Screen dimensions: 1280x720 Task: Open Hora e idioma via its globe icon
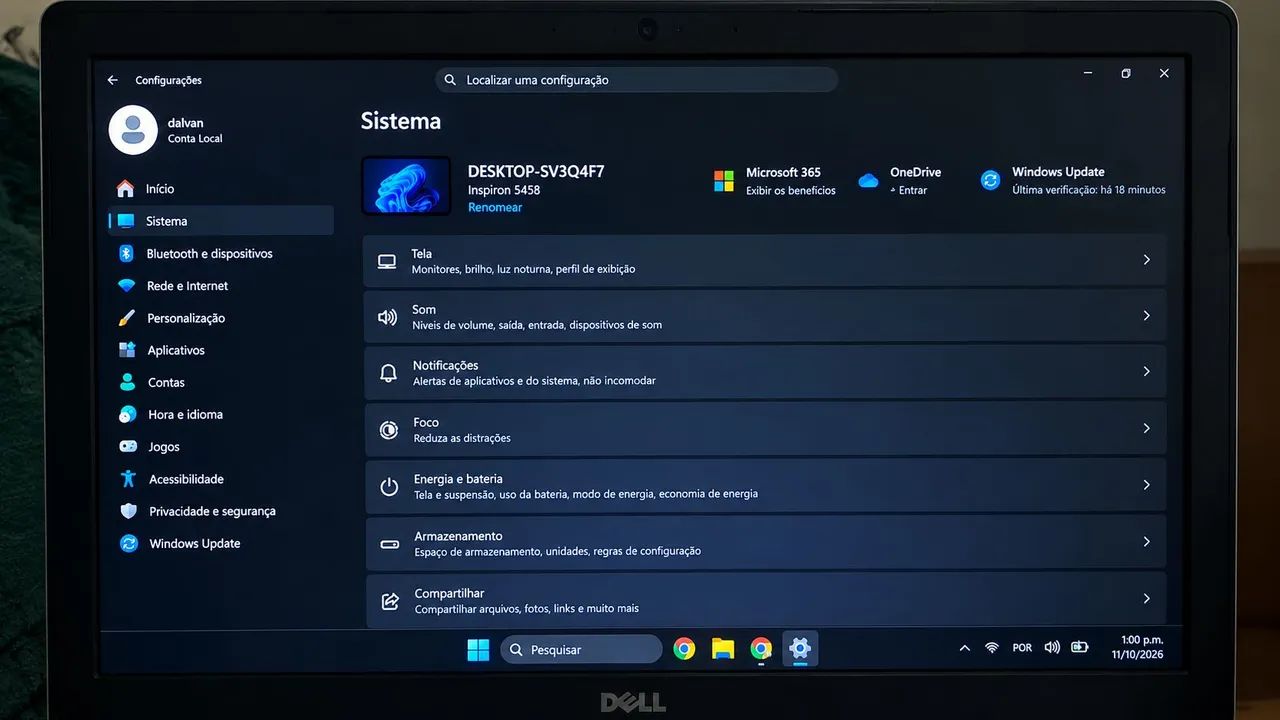128,414
